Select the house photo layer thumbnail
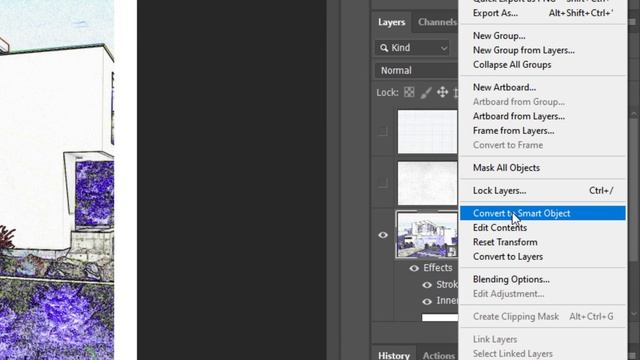The image size is (640, 360). [x=427, y=235]
